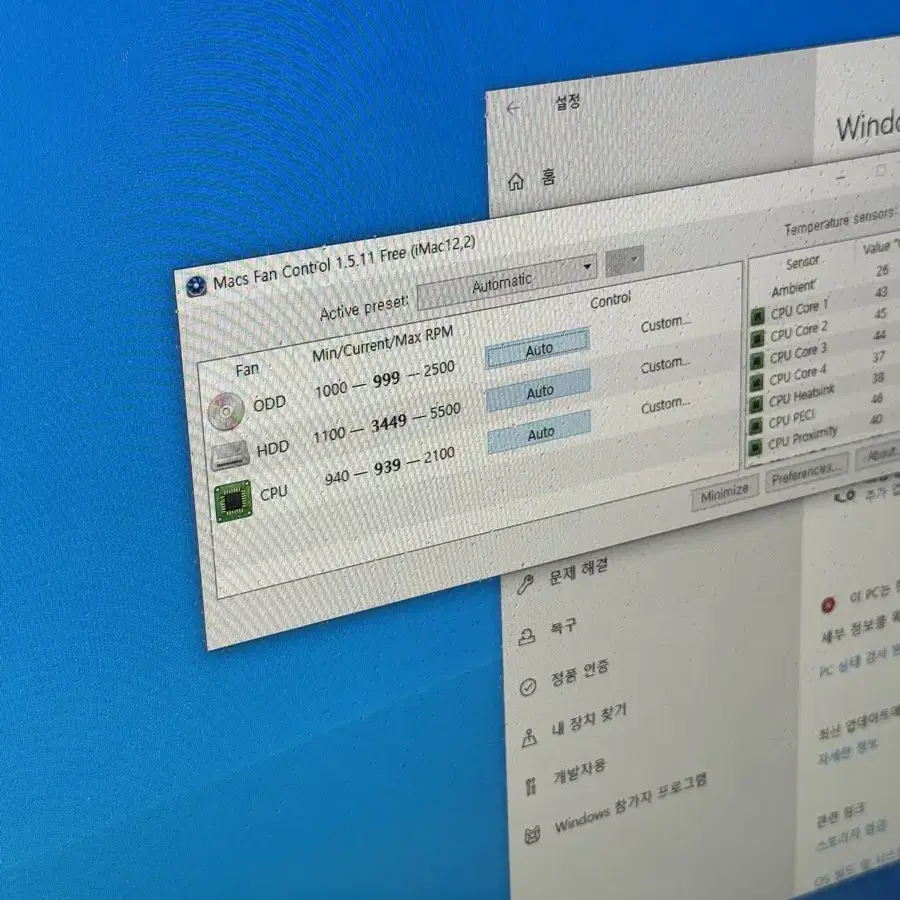Select the CPU PECI sensor icon
The image size is (900, 900).
[x=756, y=425]
